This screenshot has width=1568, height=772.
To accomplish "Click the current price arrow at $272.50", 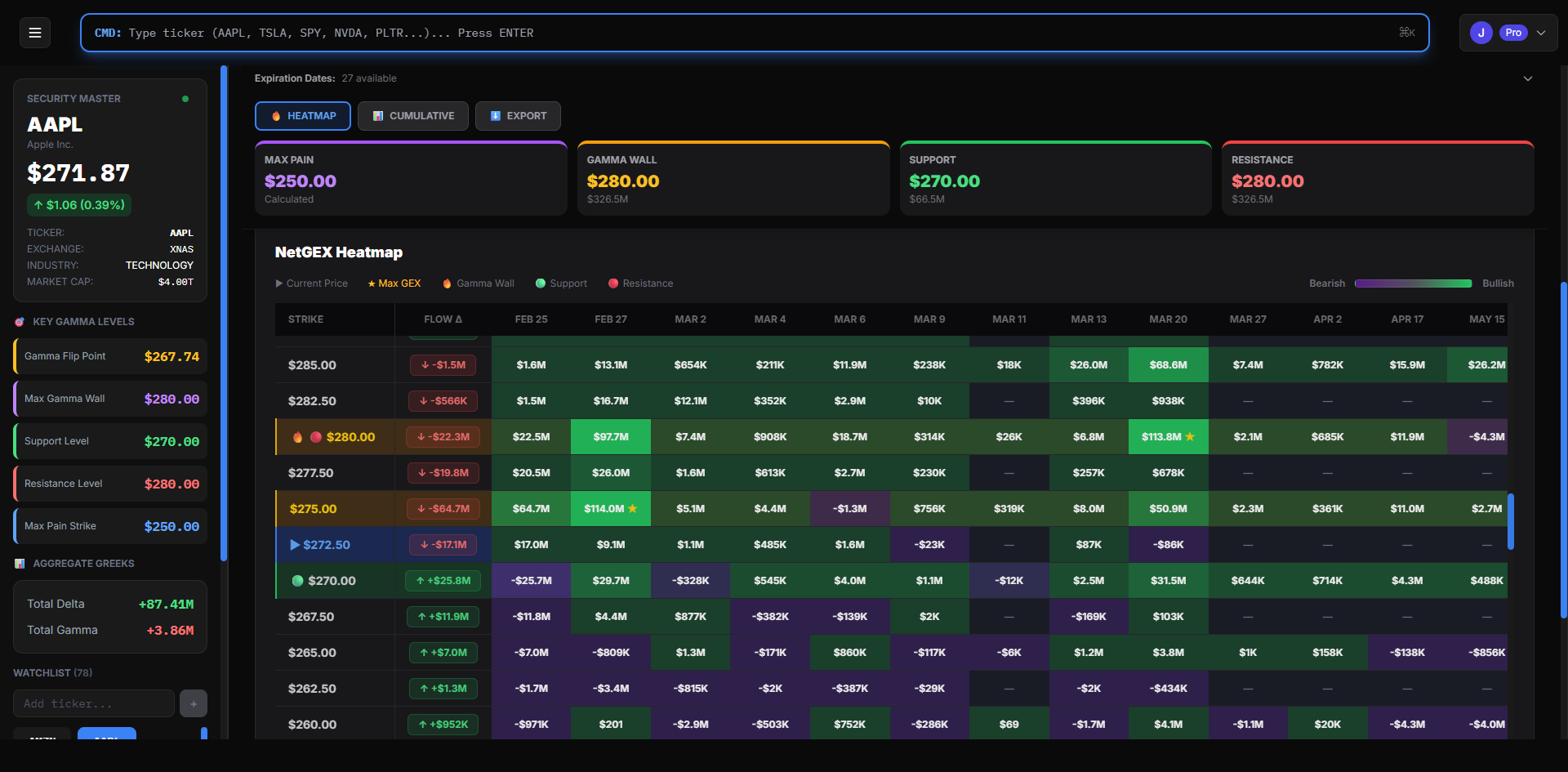I will point(295,545).
